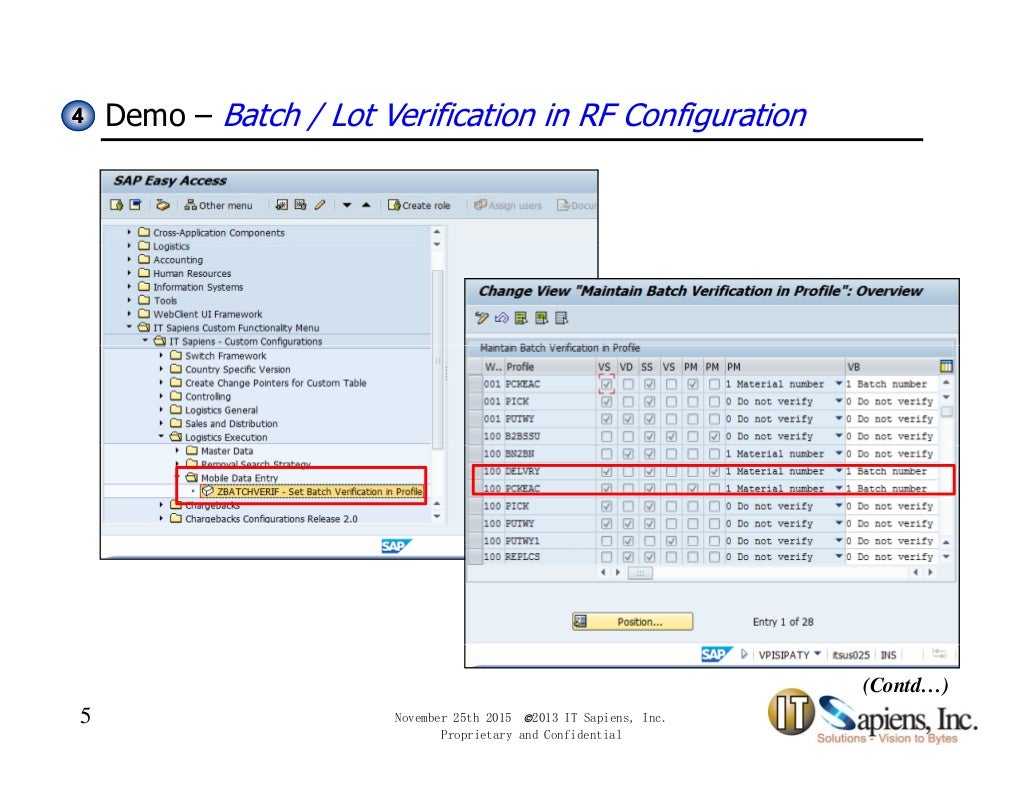
Task: Click the pencil edit icon in Easy Access toolbar
Action: (x=319, y=205)
